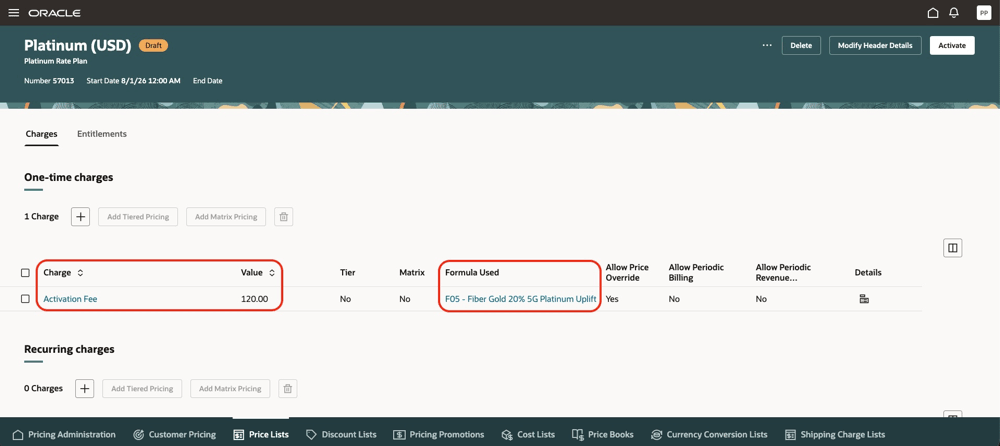Click one-time Add Tiered Pricing button
The height and width of the screenshot is (446, 1000).
pyautogui.click(x=138, y=216)
